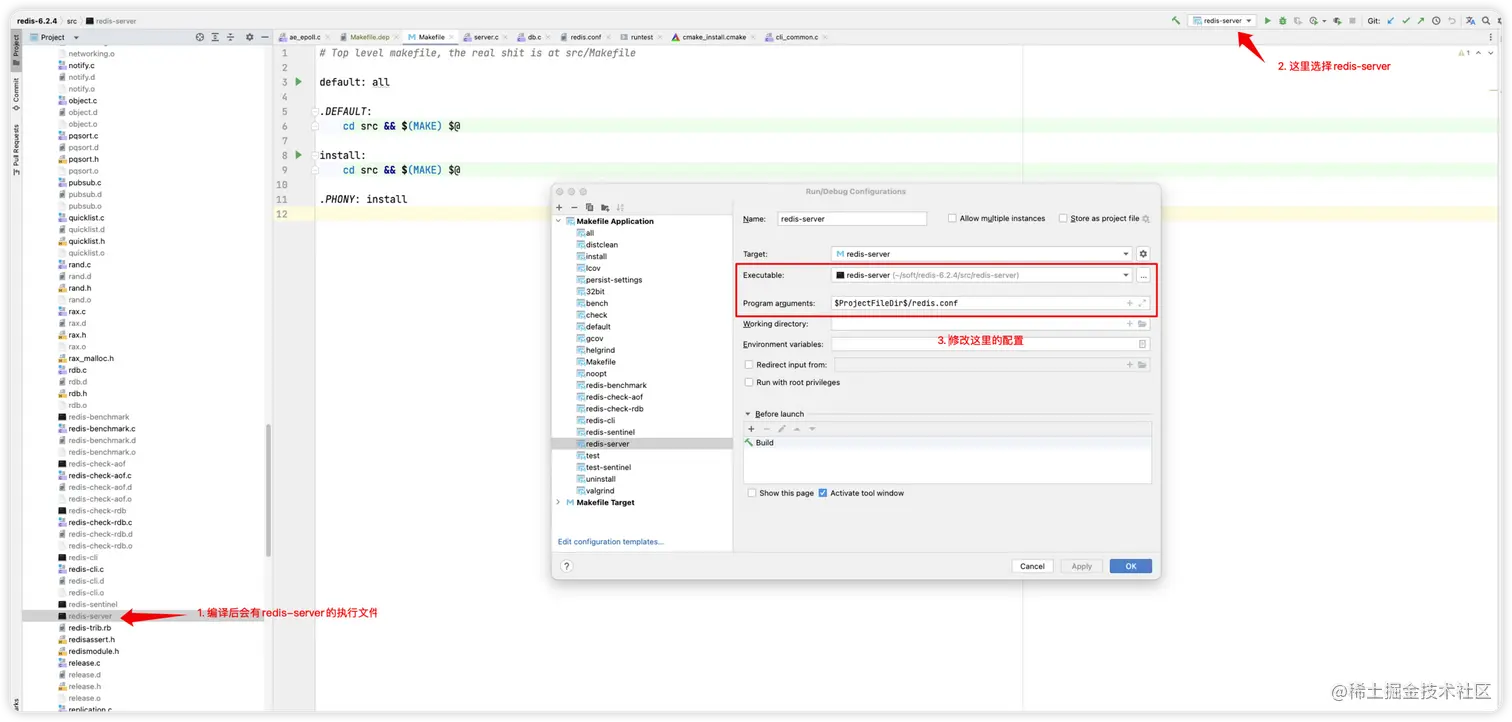Click Collapse All icon in Project panel
Viewport: 1512px width, 722px height.
tap(230, 37)
